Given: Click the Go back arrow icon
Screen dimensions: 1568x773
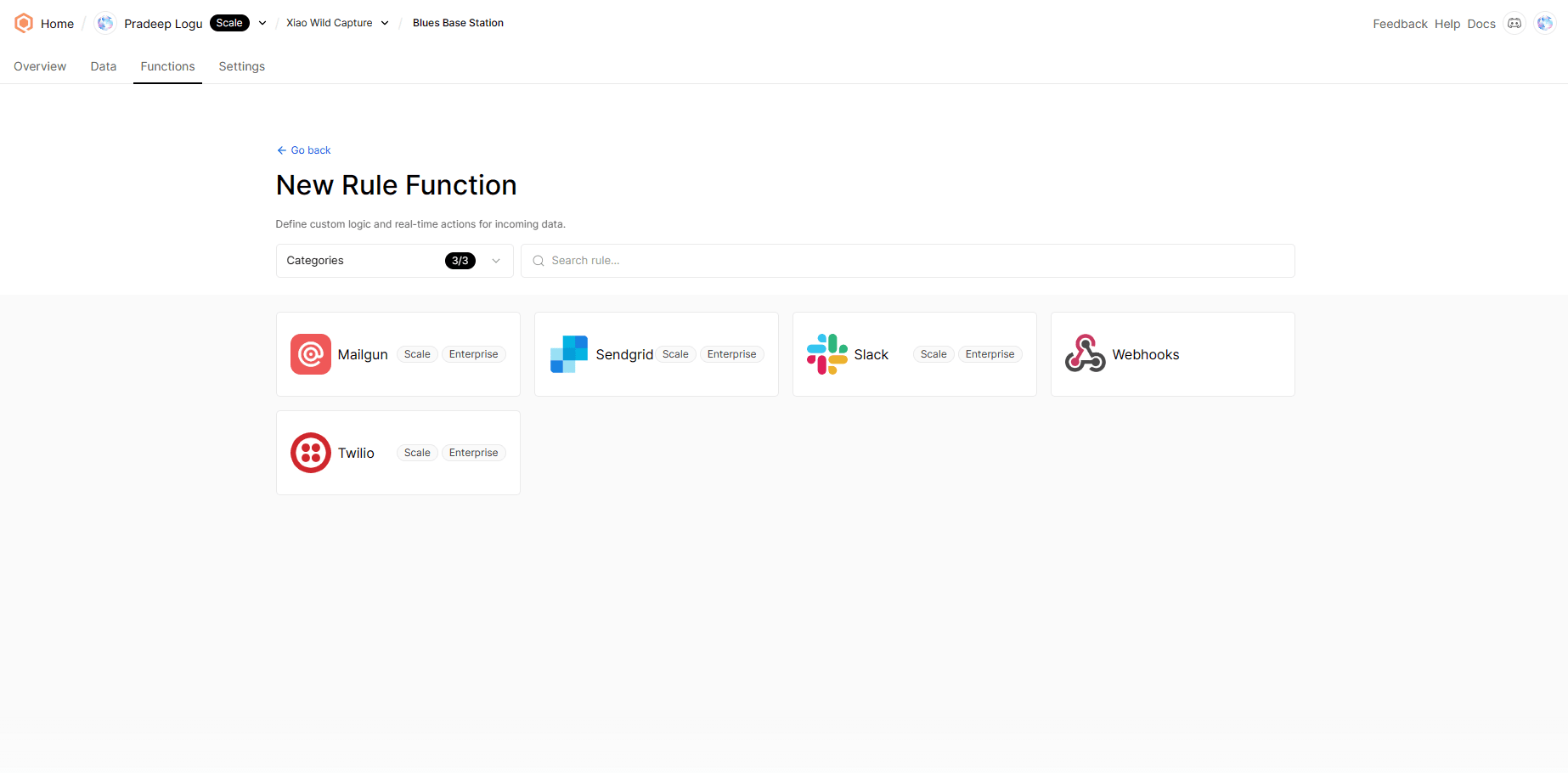Looking at the screenshot, I should tap(282, 150).
